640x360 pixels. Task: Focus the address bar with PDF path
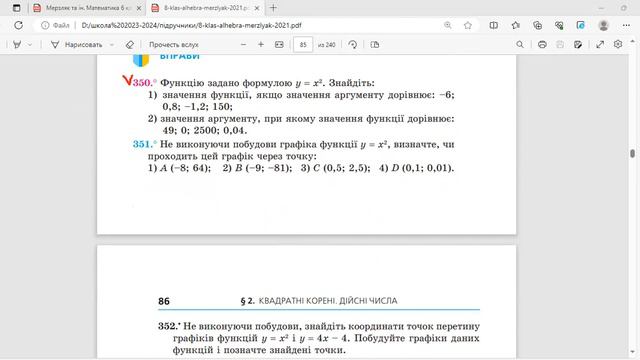(191, 25)
